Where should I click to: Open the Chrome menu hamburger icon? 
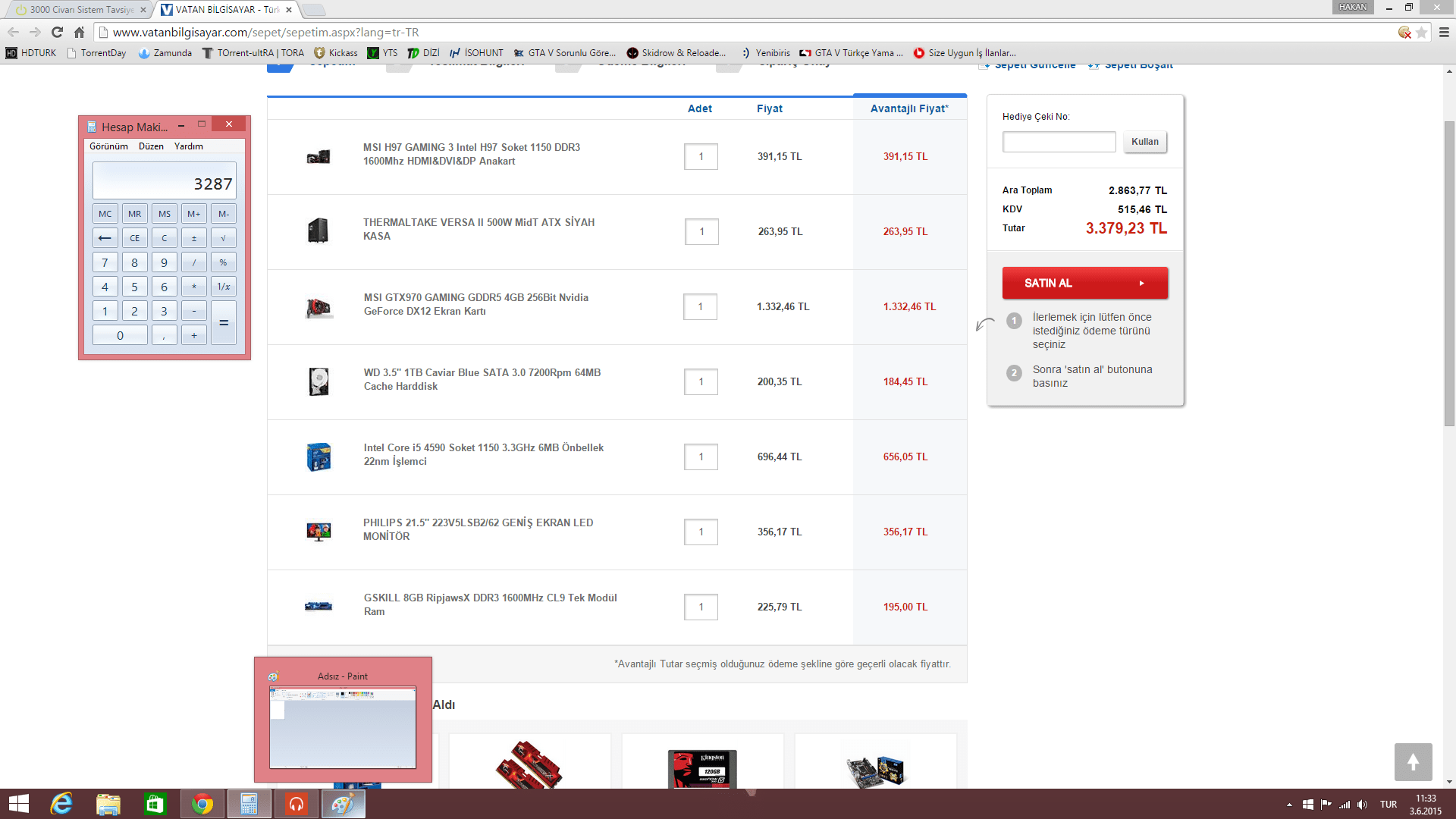(1444, 32)
